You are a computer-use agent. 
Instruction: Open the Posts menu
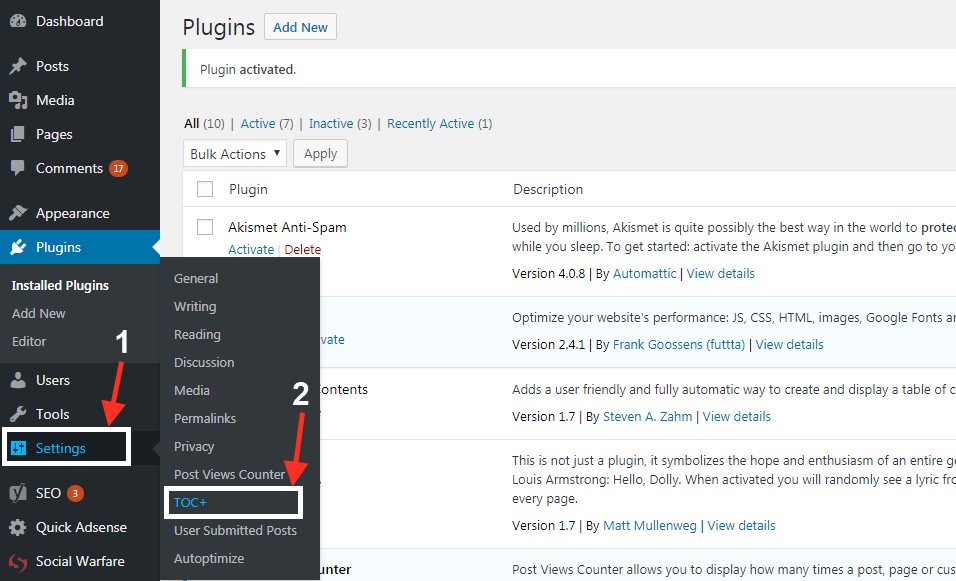52,66
